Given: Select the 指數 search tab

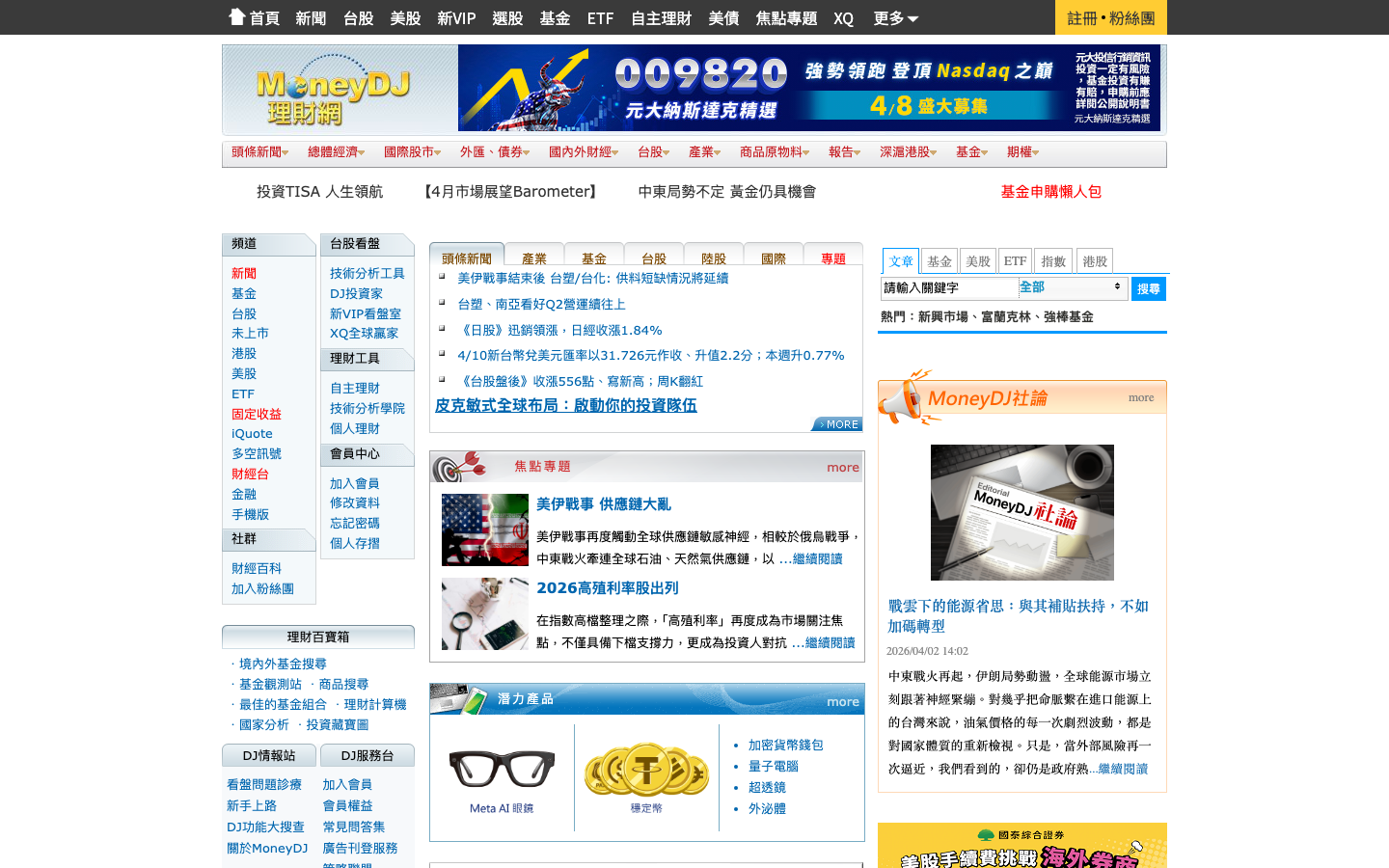Looking at the screenshot, I should 1053,260.
